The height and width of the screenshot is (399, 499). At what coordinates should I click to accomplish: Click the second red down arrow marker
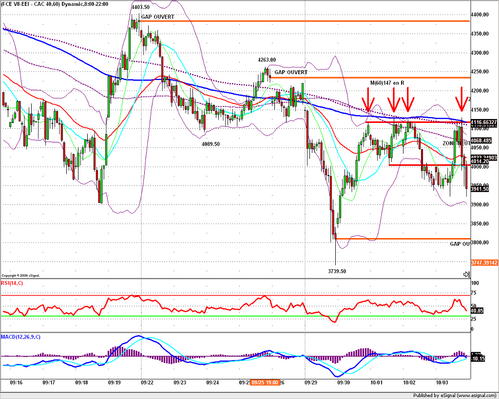(394, 99)
